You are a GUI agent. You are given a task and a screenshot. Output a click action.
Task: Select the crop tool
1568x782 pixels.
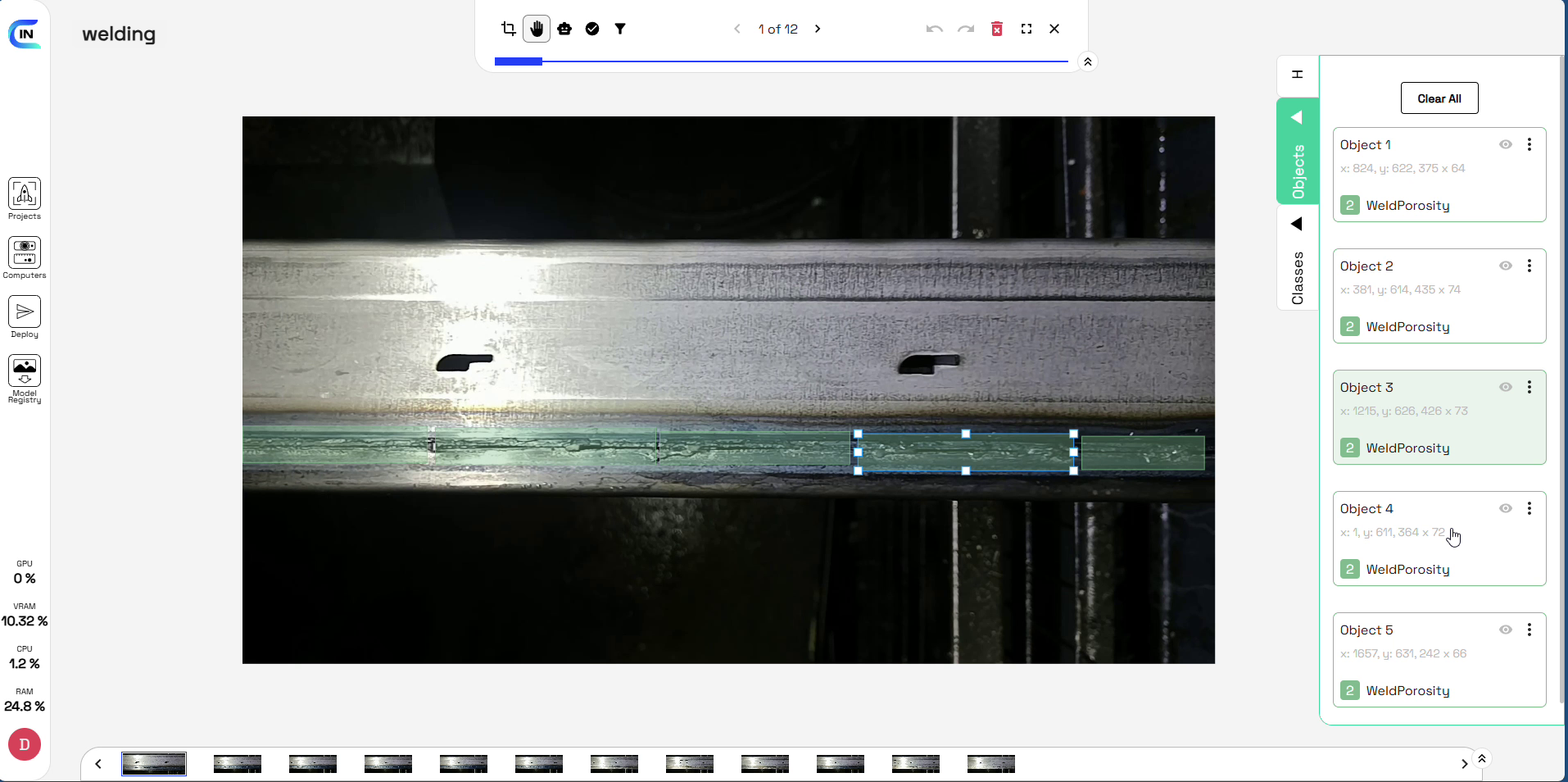[508, 29]
